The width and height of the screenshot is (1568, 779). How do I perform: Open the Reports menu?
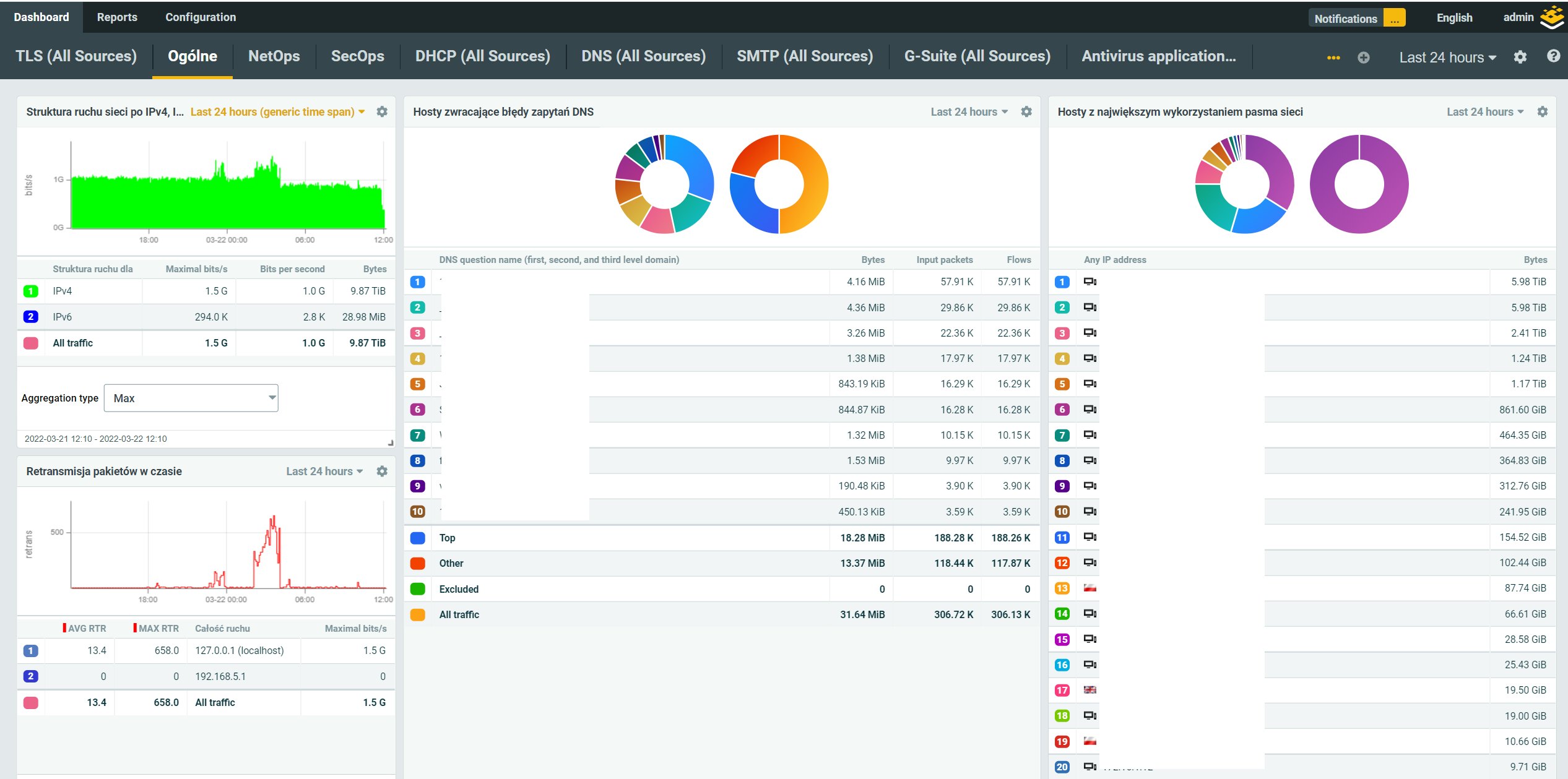117,17
